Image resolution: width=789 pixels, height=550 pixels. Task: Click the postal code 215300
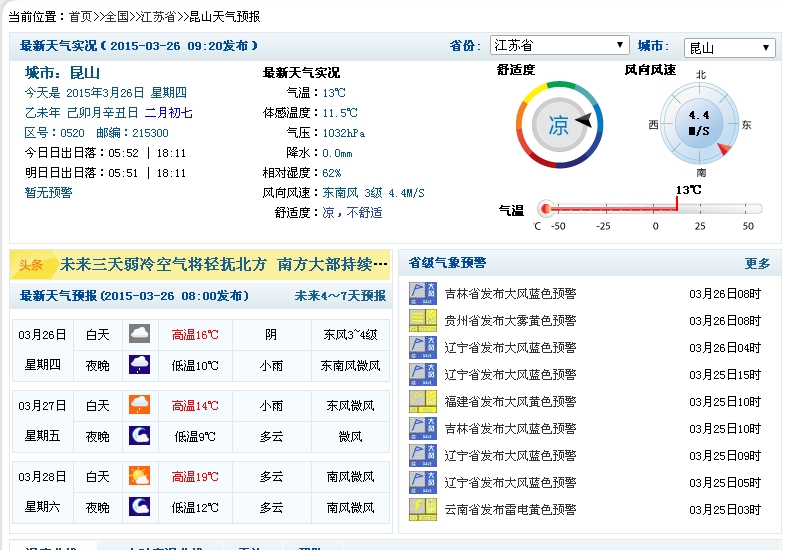(150, 133)
